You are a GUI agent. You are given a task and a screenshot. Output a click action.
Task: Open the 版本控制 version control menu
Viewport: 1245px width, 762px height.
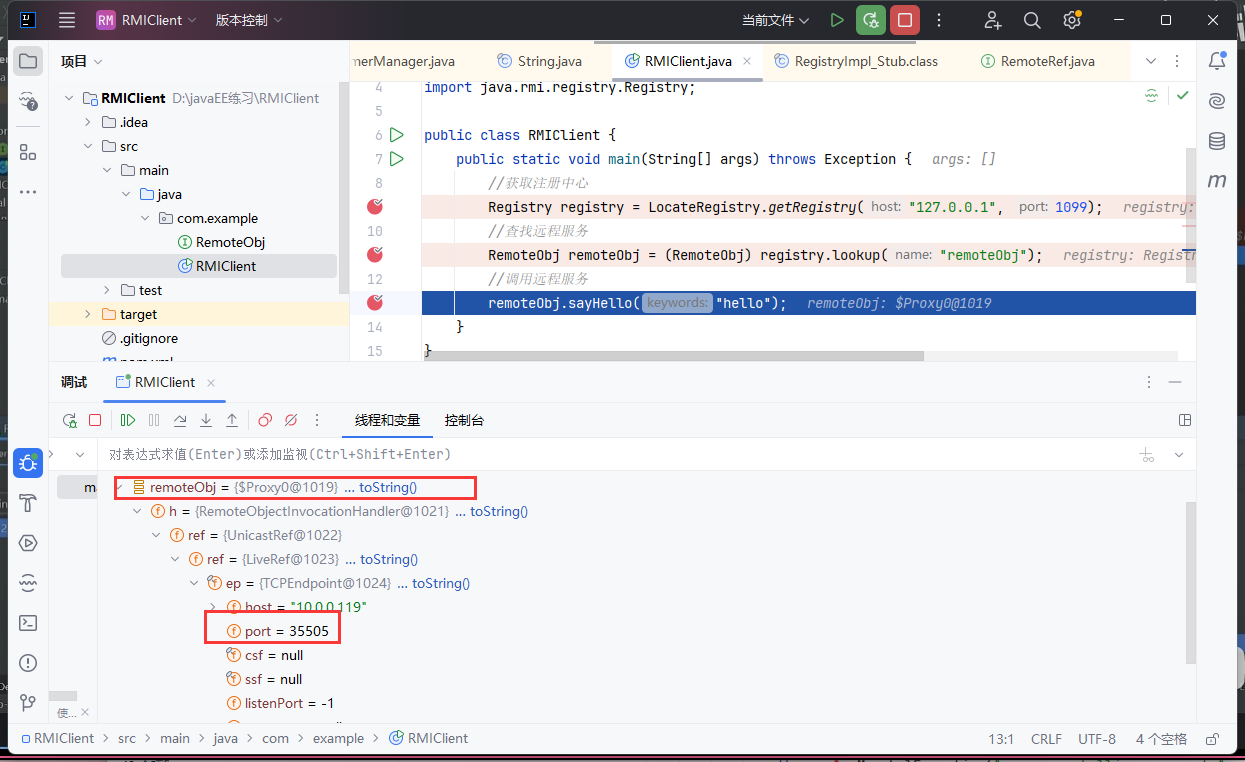tap(249, 20)
